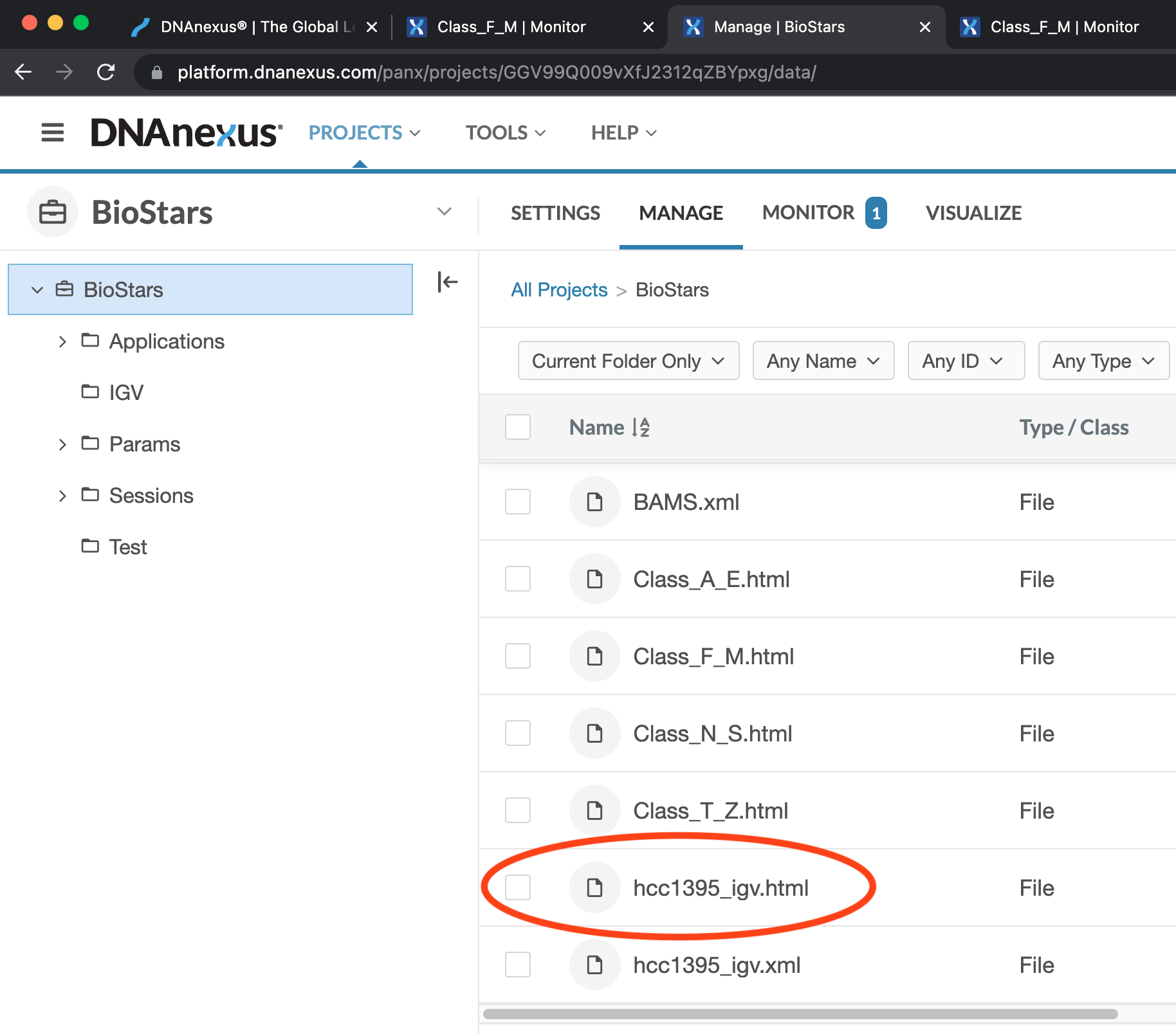The width and height of the screenshot is (1176, 1034).
Task: Open the hamburger navigation menu
Action: 52,132
